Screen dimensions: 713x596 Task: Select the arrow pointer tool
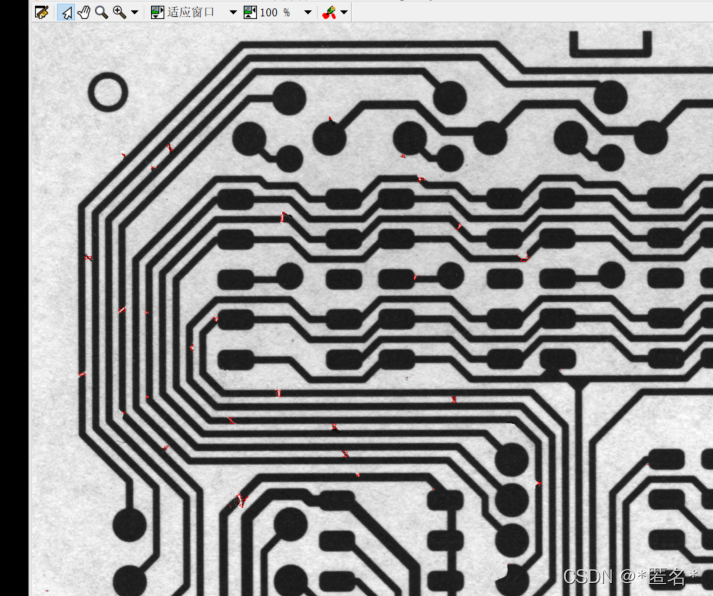66,12
